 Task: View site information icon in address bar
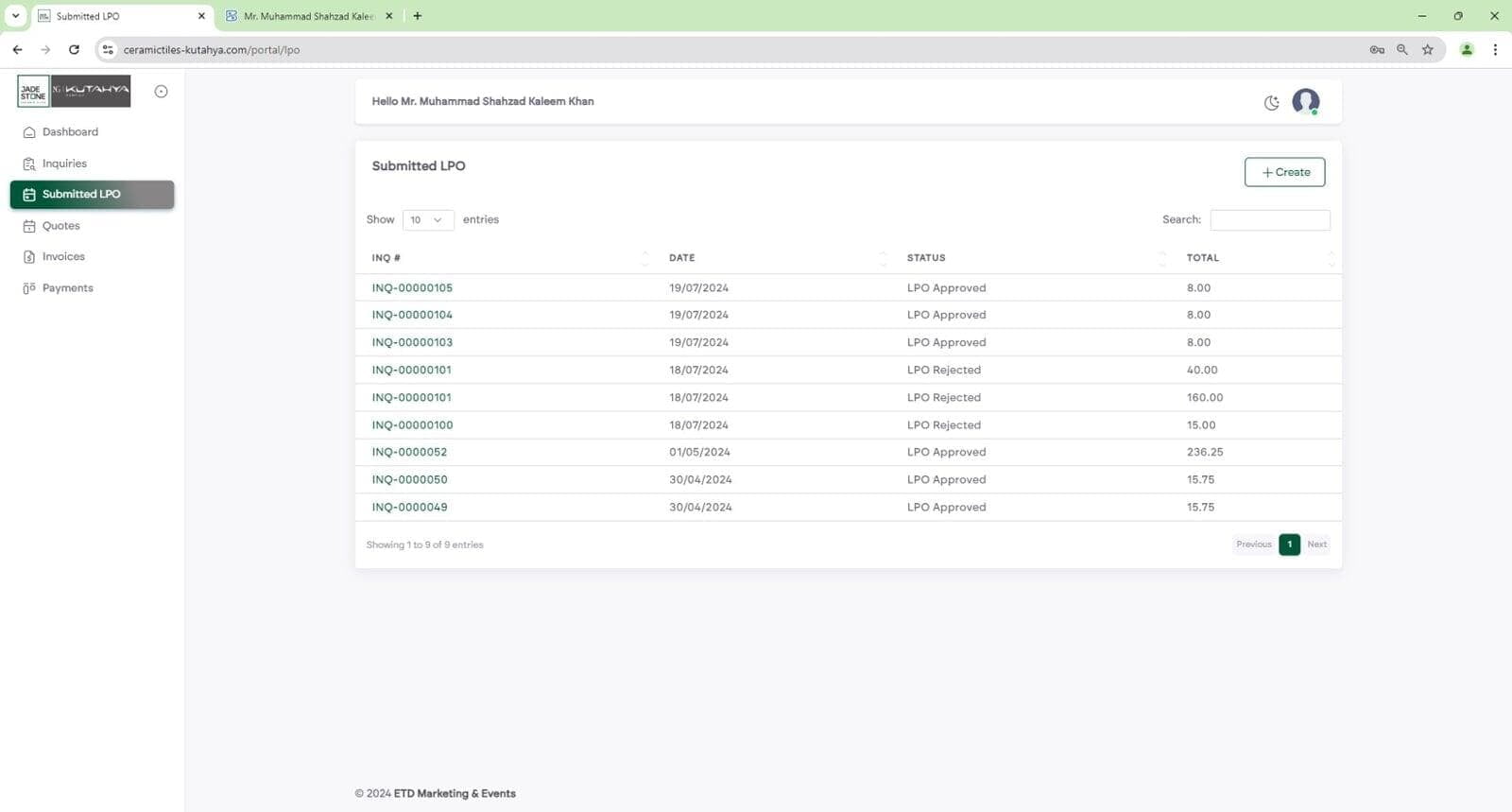108,50
